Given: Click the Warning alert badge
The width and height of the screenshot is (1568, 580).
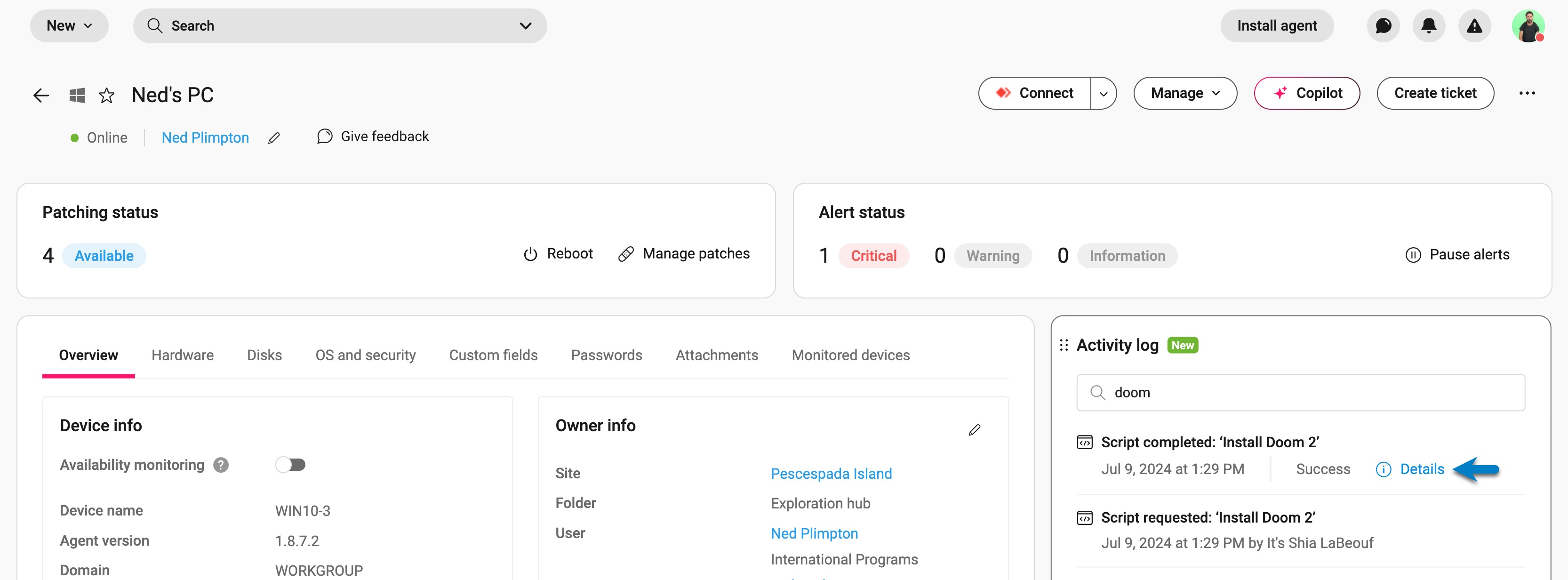Looking at the screenshot, I should (993, 256).
